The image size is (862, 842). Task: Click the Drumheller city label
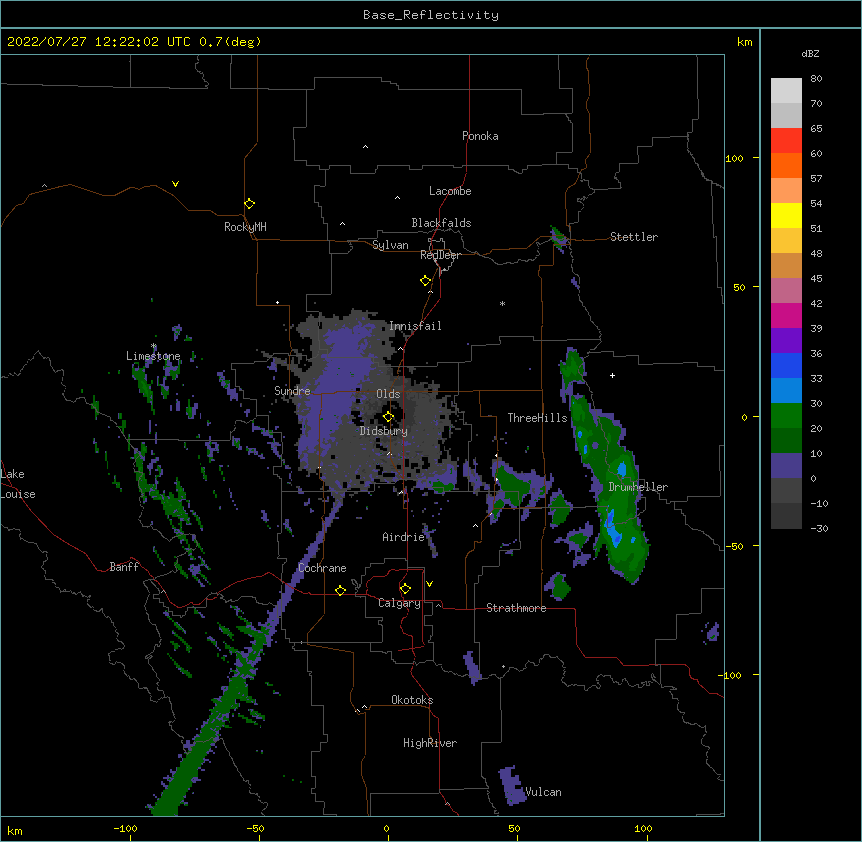[638, 487]
